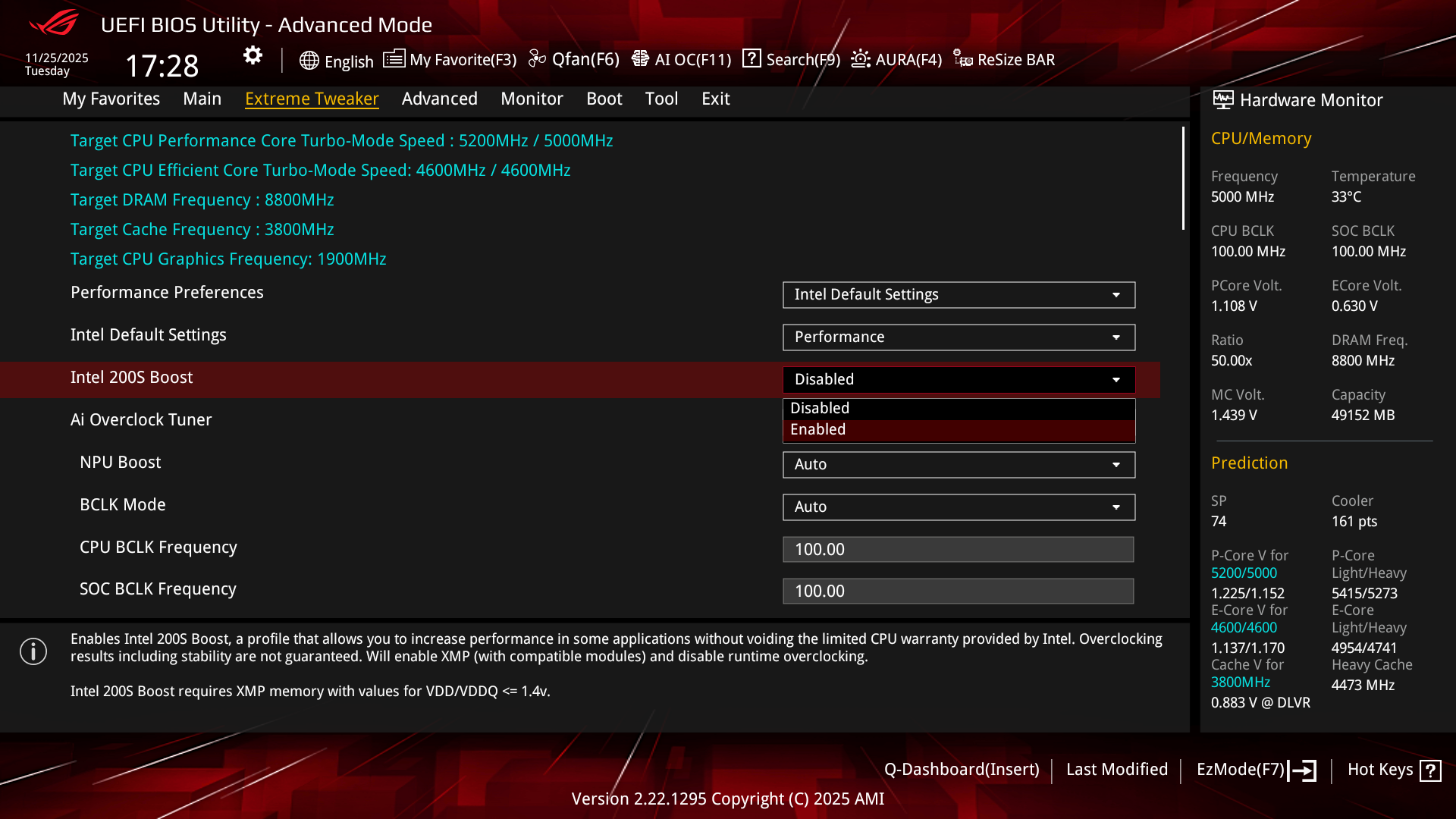Viewport: 1456px width, 819px height.
Task: Open Intel Default Settings Performance dropdown
Action: click(958, 337)
